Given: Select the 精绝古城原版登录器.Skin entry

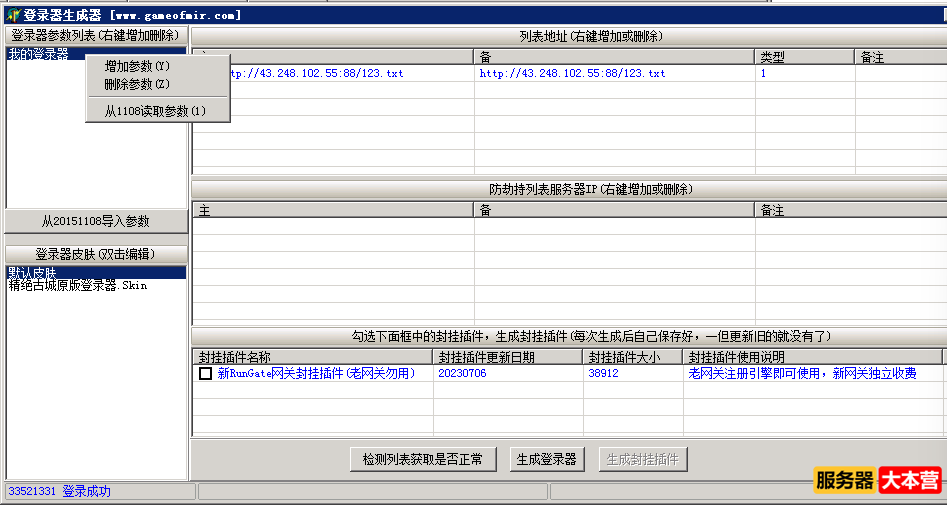Looking at the screenshot, I should [78, 285].
